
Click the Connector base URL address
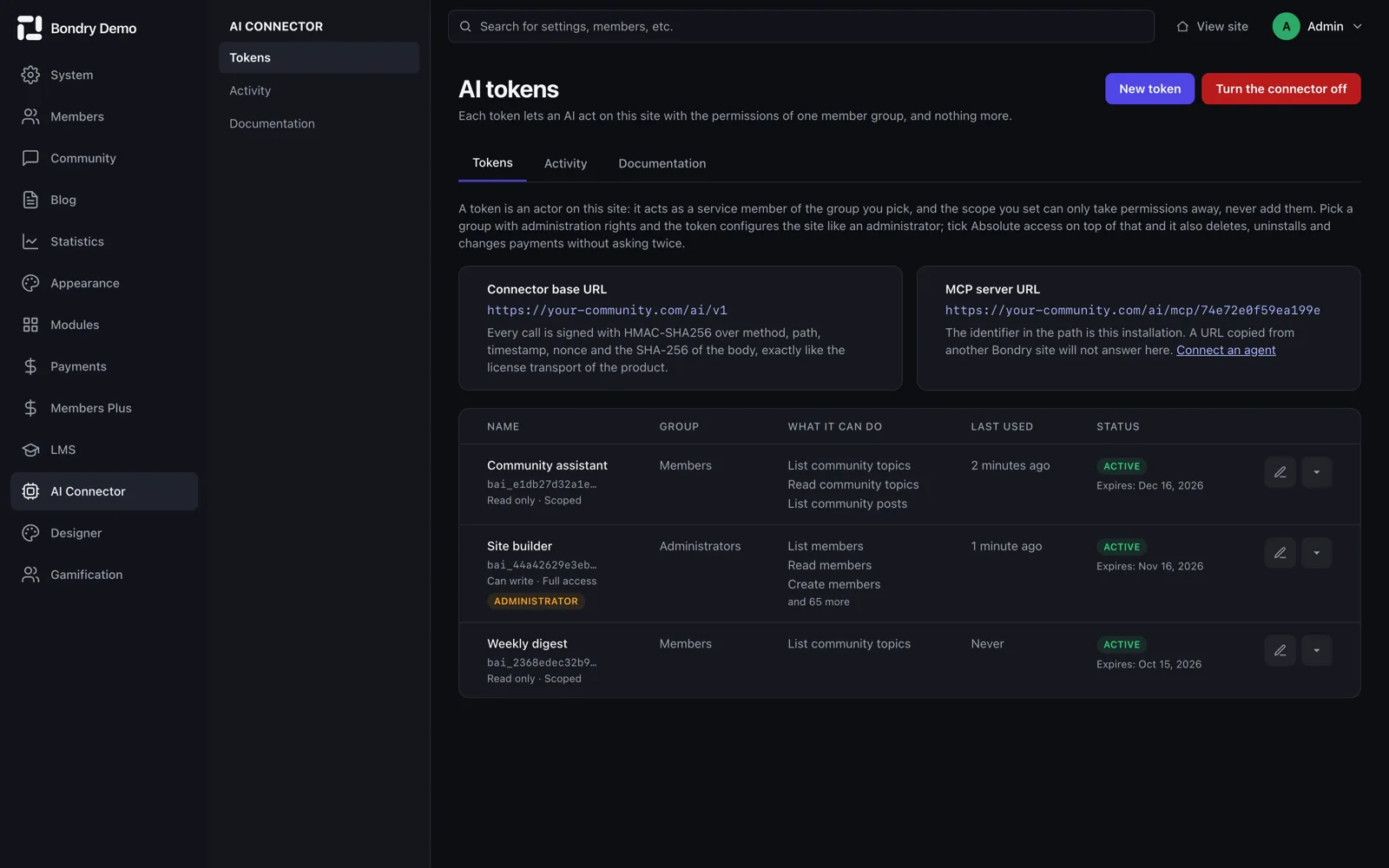607,310
